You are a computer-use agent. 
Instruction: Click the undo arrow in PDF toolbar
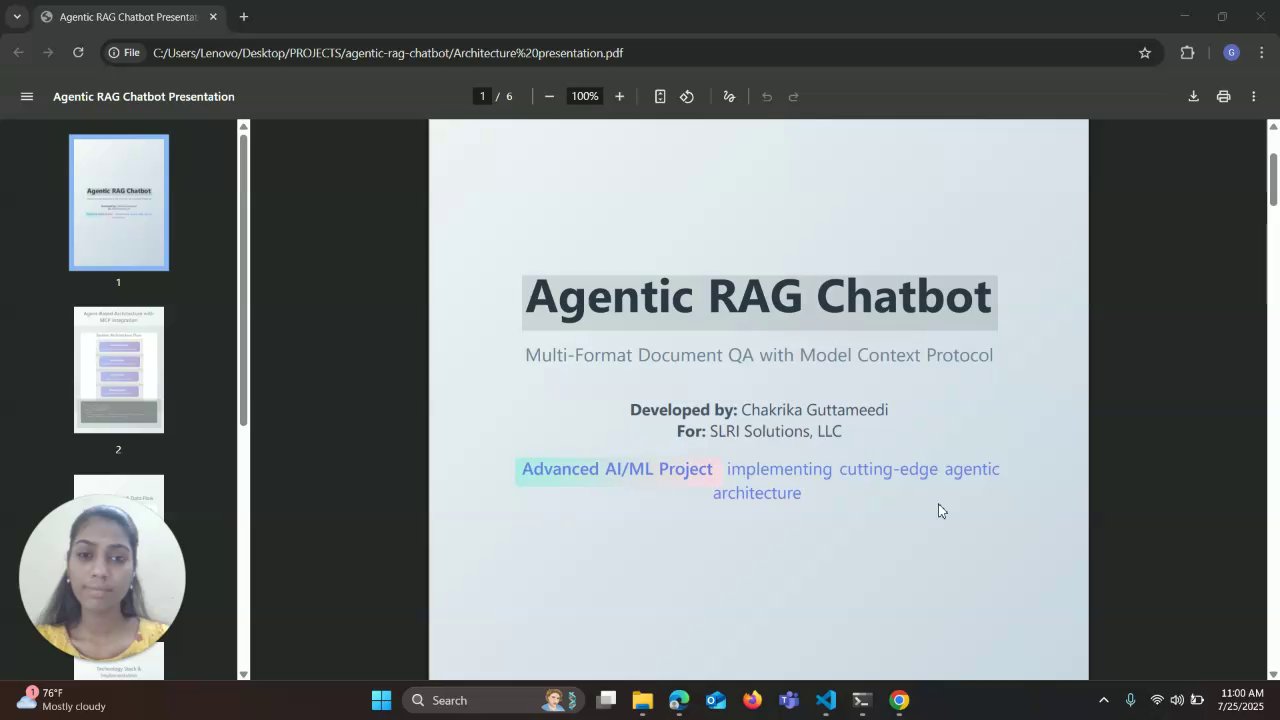[767, 97]
